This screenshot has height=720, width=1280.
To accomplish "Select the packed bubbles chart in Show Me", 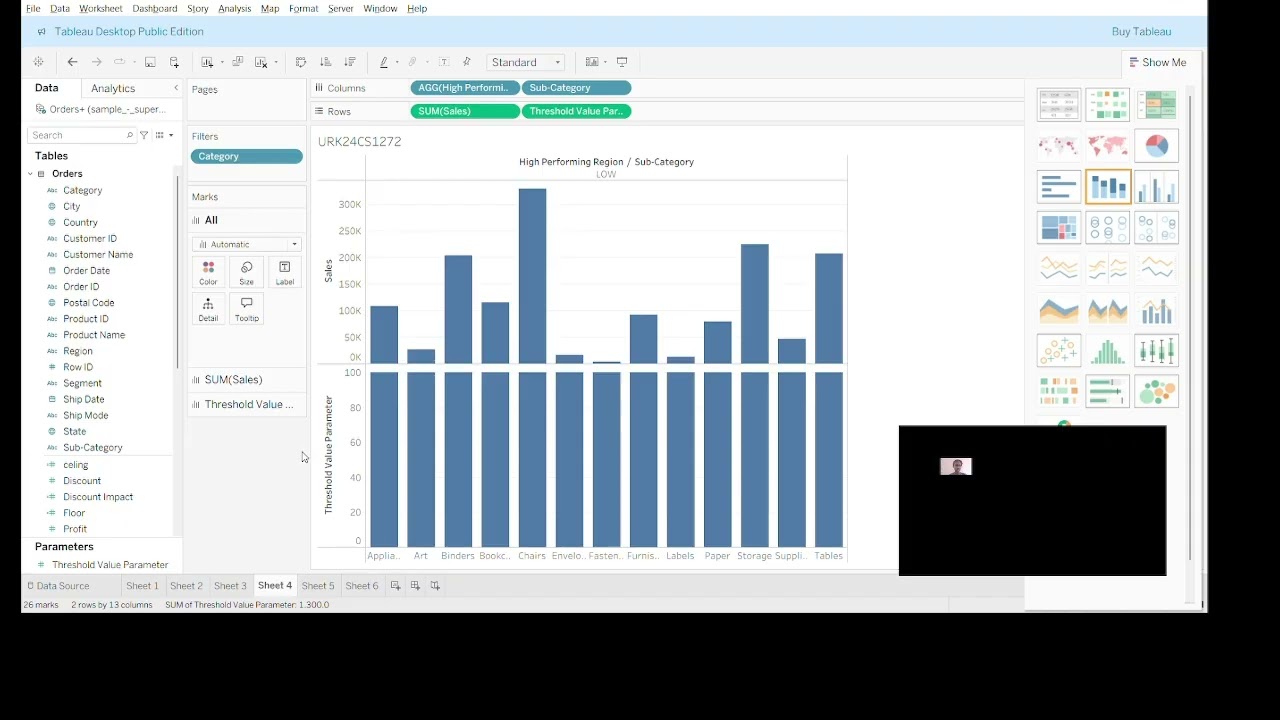I will (1156, 392).
